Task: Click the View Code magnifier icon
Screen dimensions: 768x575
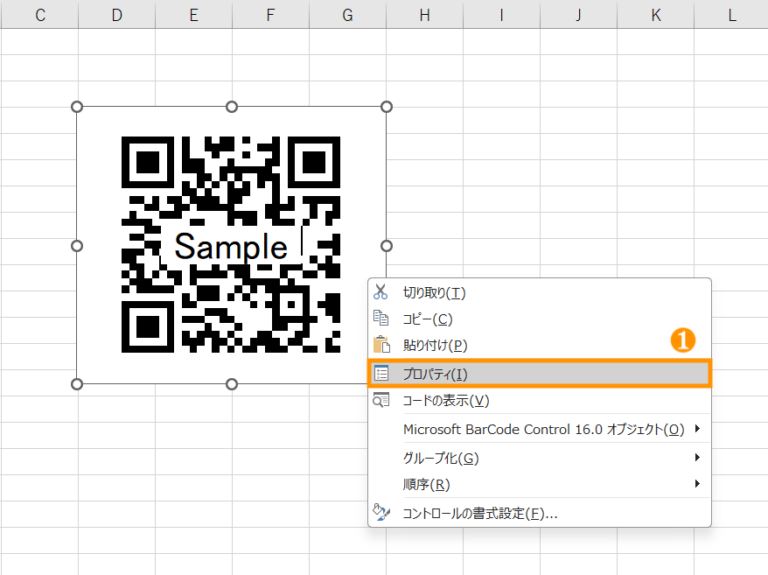Action: click(x=380, y=400)
